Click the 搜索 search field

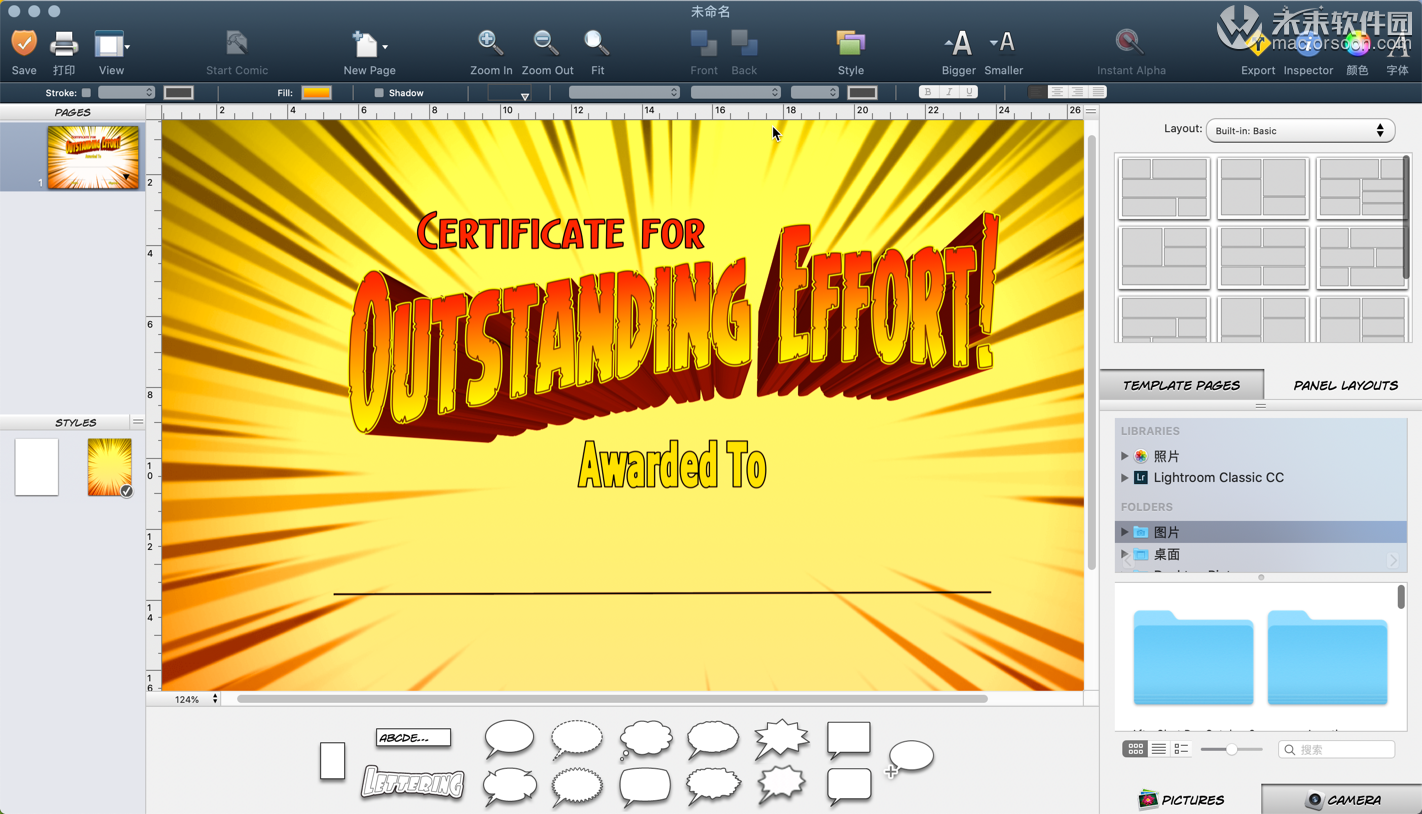[1337, 749]
